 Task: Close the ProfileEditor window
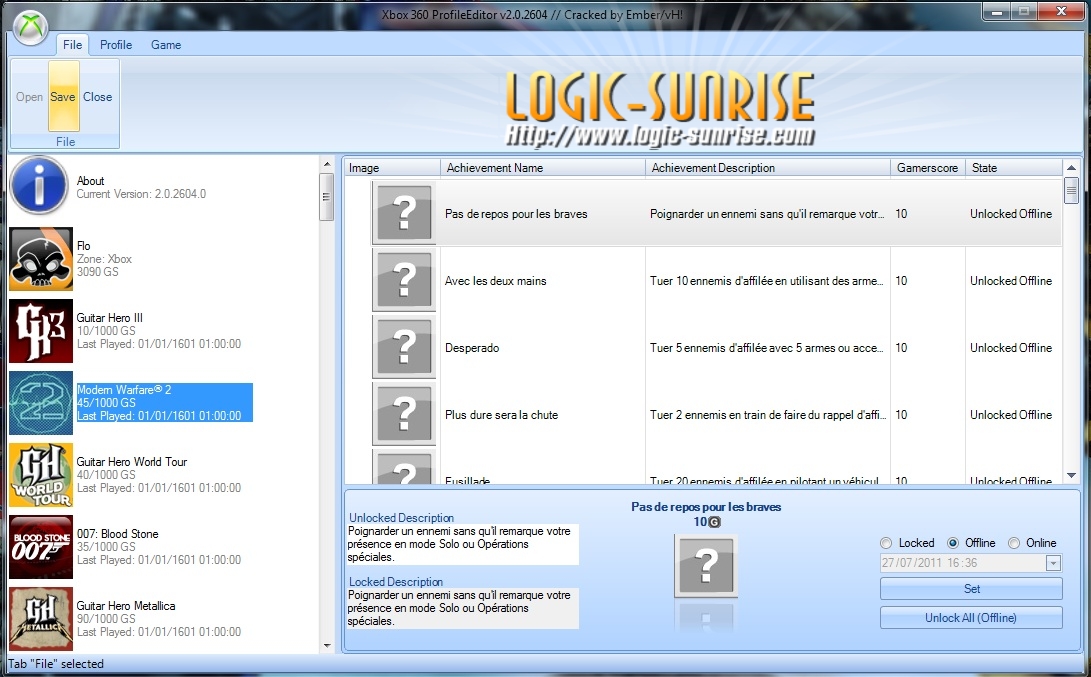(1061, 12)
